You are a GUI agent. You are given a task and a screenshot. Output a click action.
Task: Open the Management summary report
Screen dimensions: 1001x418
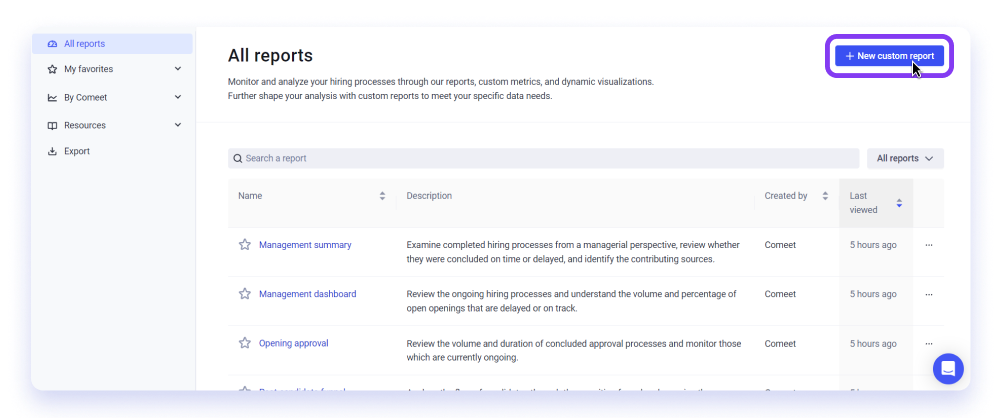point(305,245)
